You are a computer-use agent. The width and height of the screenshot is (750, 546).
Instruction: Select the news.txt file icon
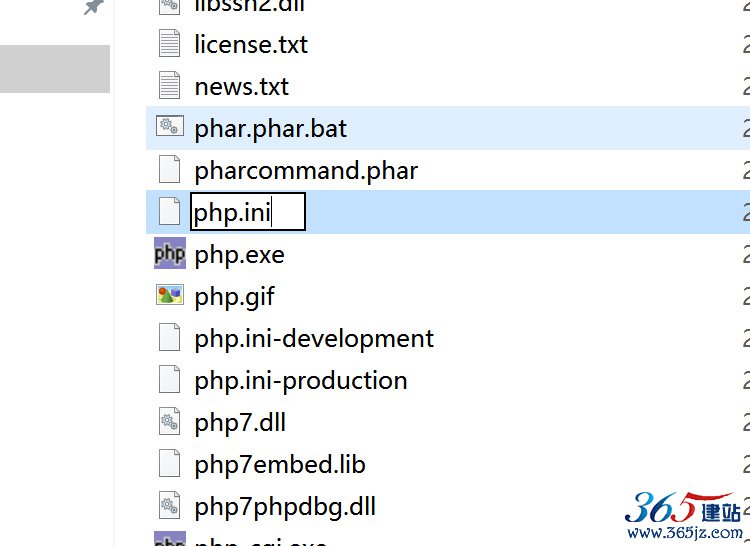coord(169,85)
